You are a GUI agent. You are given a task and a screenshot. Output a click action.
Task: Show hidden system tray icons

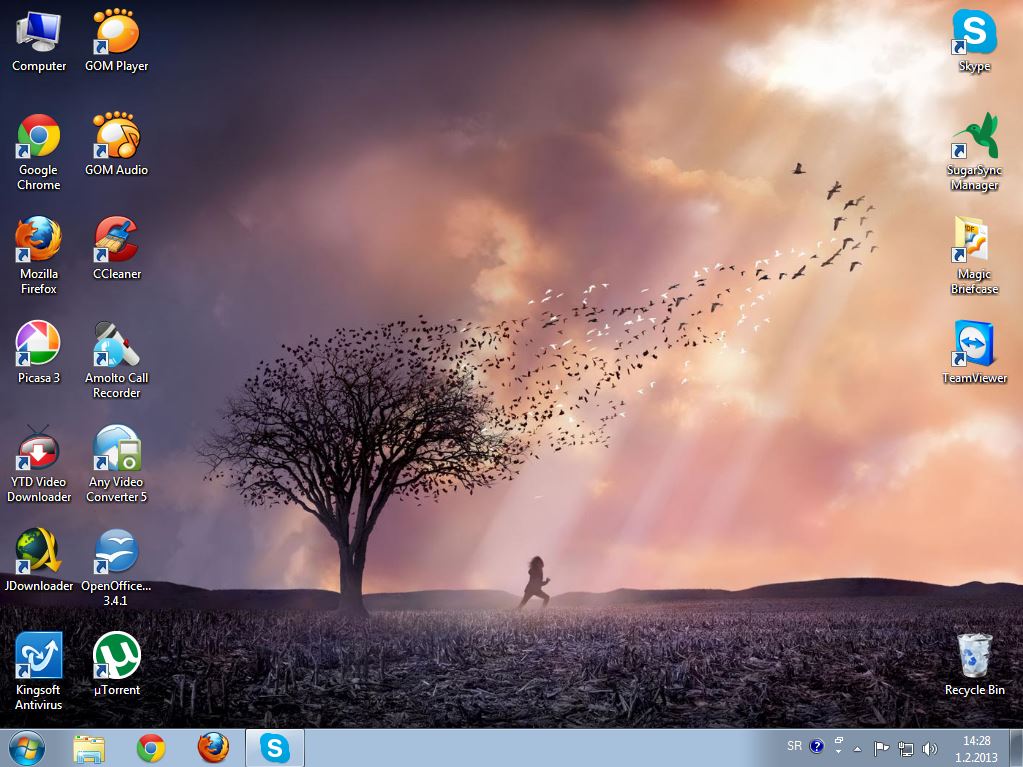click(x=857, y=749)
